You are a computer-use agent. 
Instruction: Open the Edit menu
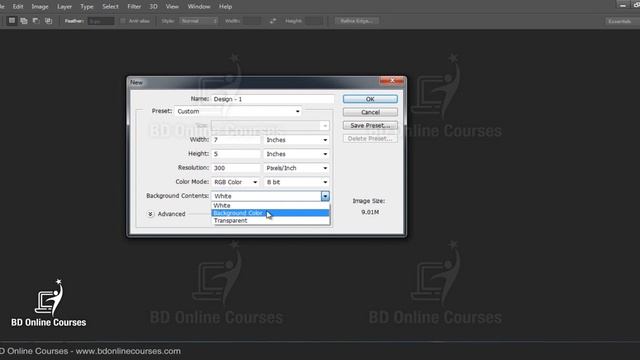point(18,7)
